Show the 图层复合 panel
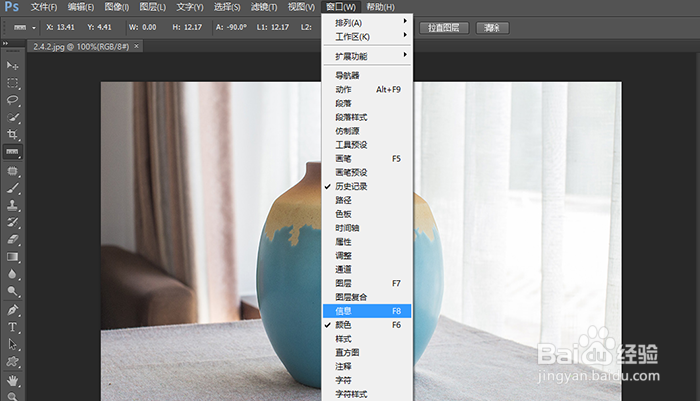Screen dimensions: 700x401 coord(367,297)
